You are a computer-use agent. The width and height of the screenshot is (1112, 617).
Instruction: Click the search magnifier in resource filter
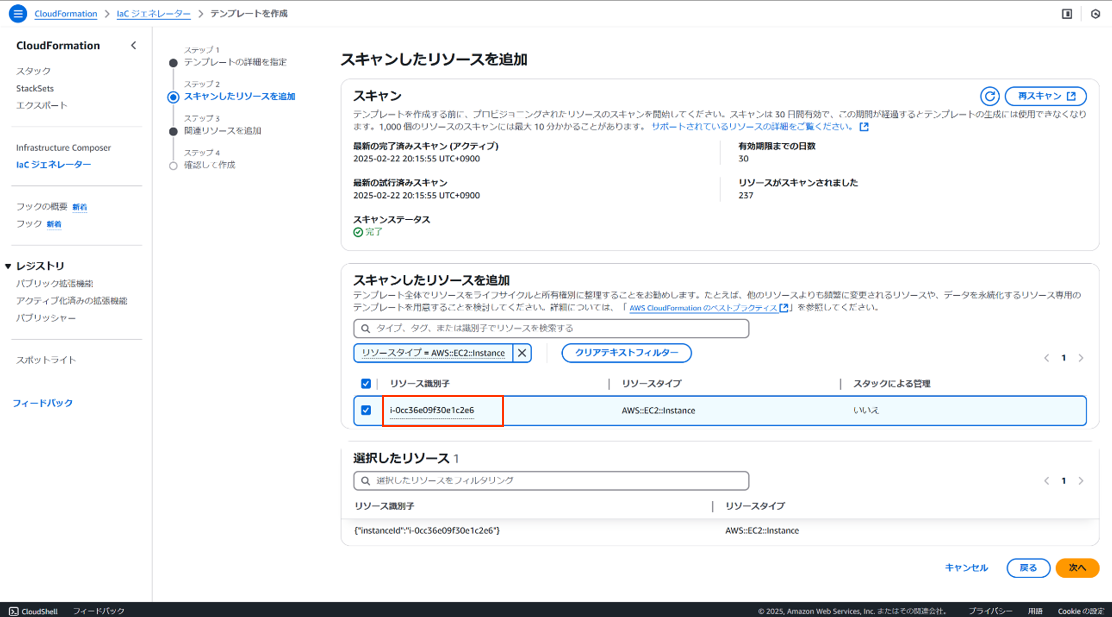(x=367, y=330)
